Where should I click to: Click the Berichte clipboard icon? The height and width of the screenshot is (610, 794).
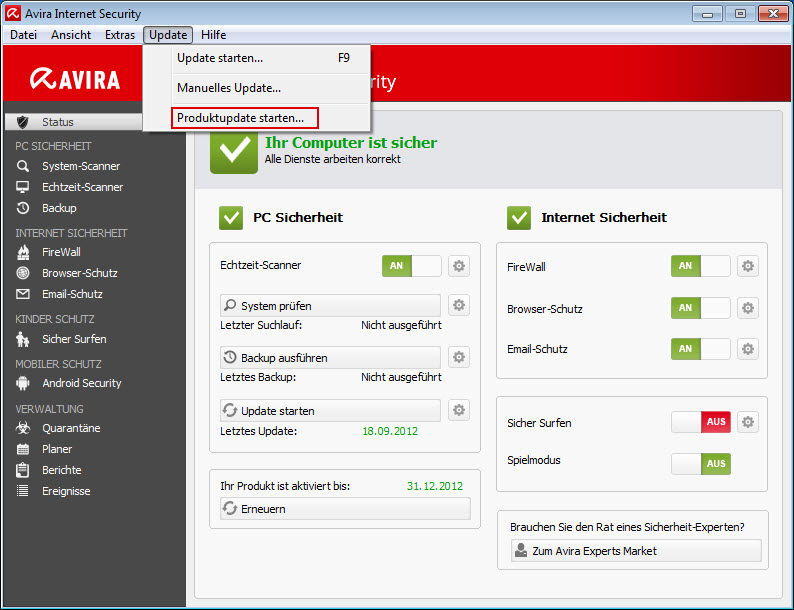(23, 470)
